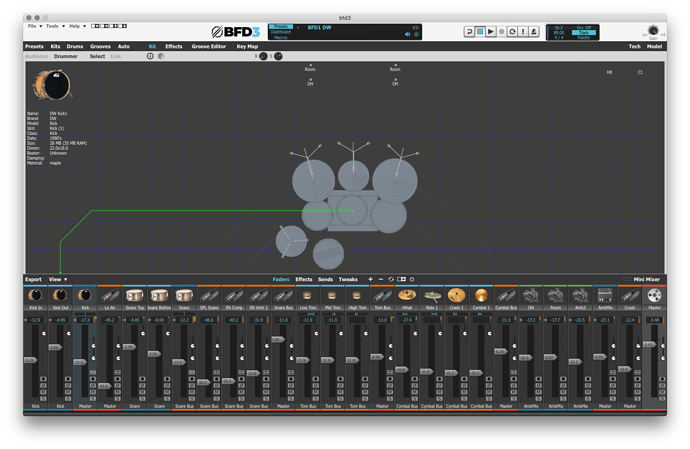Select the Room ambient channel icon
This screenshot has height=449, width=690.
[555, 295]
